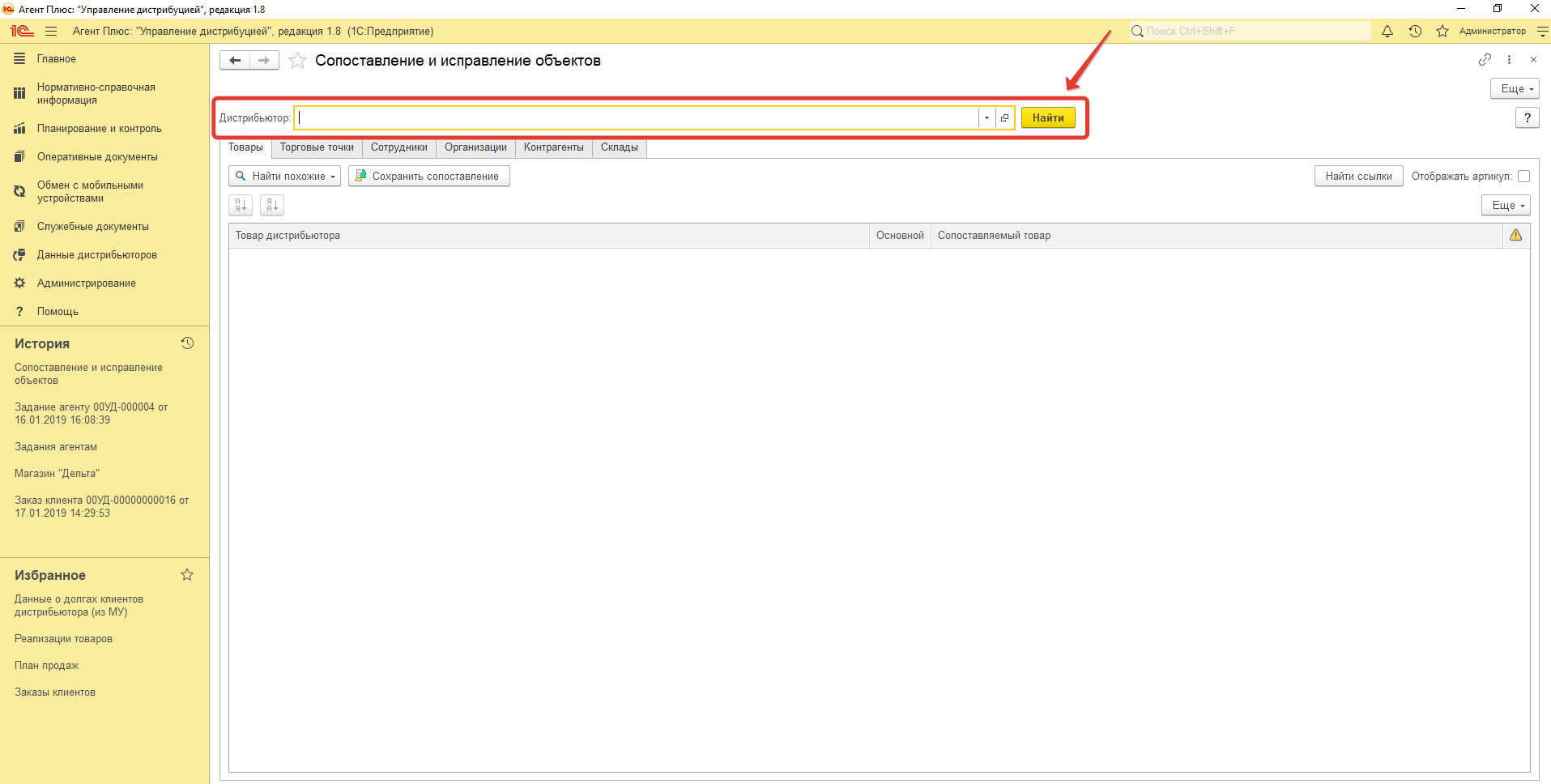Click the global search field Поиск Ctrl+Shift+F
Screen dimensions: 1551x784
[x=1250, y=31]
